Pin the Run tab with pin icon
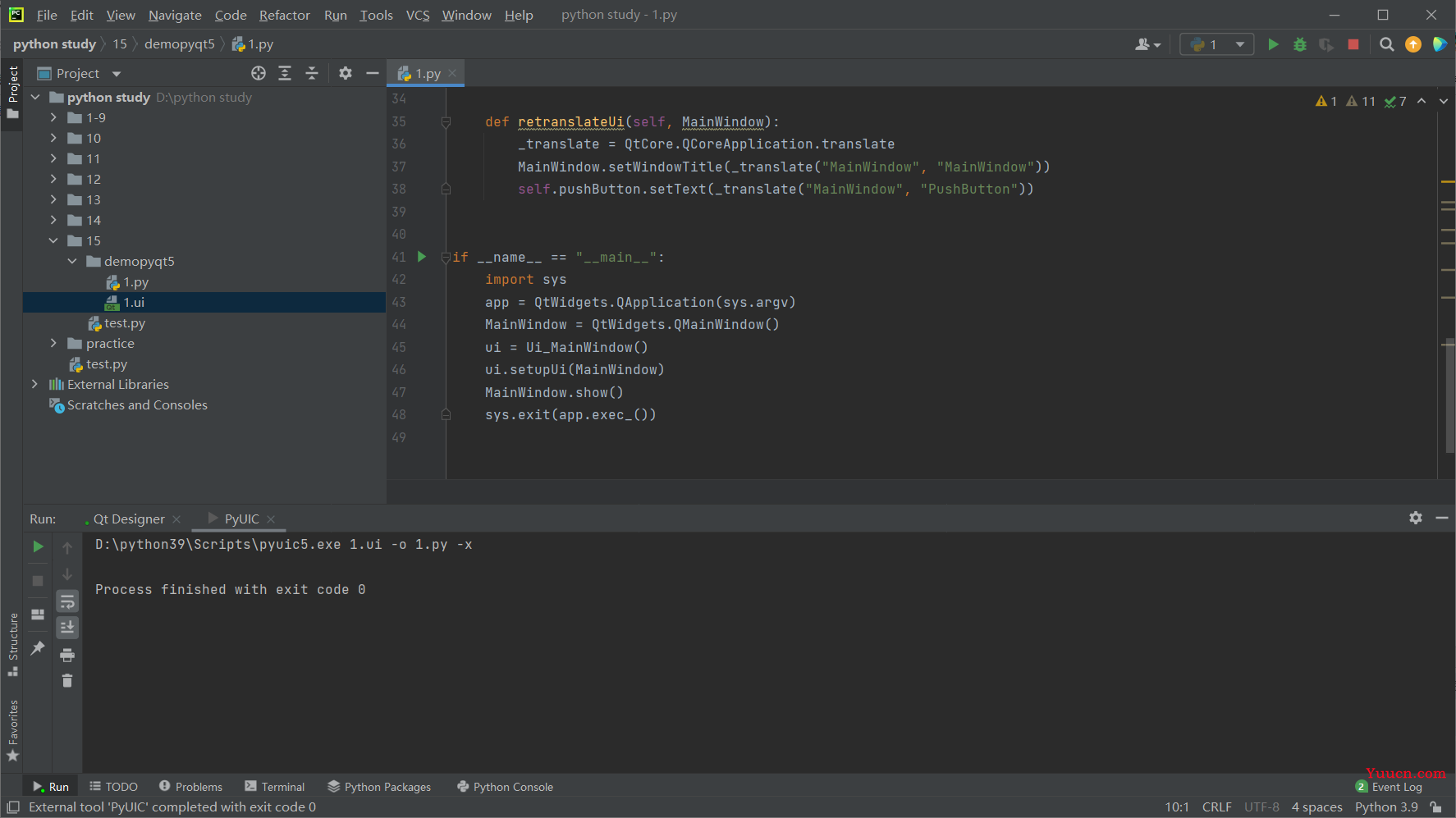Screen dimensions: 1456x818 pyautogui.click(x=38, y=648)
